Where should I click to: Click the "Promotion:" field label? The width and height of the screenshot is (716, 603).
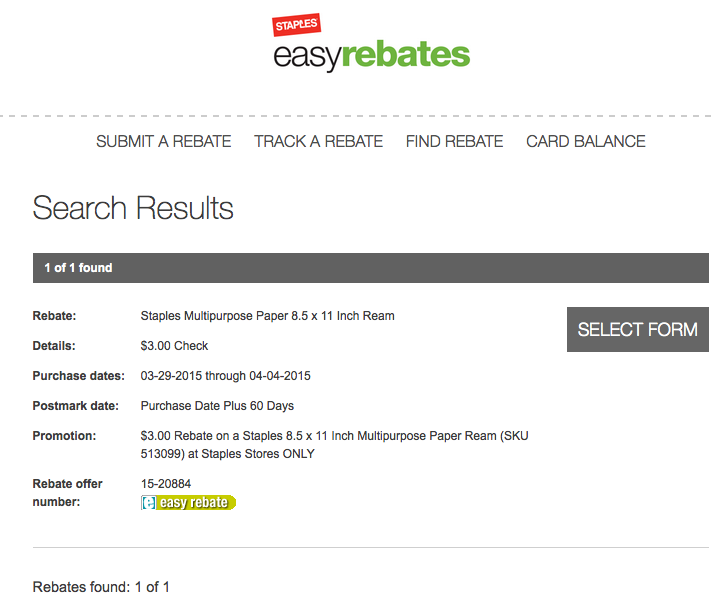(x=64, y=436)
